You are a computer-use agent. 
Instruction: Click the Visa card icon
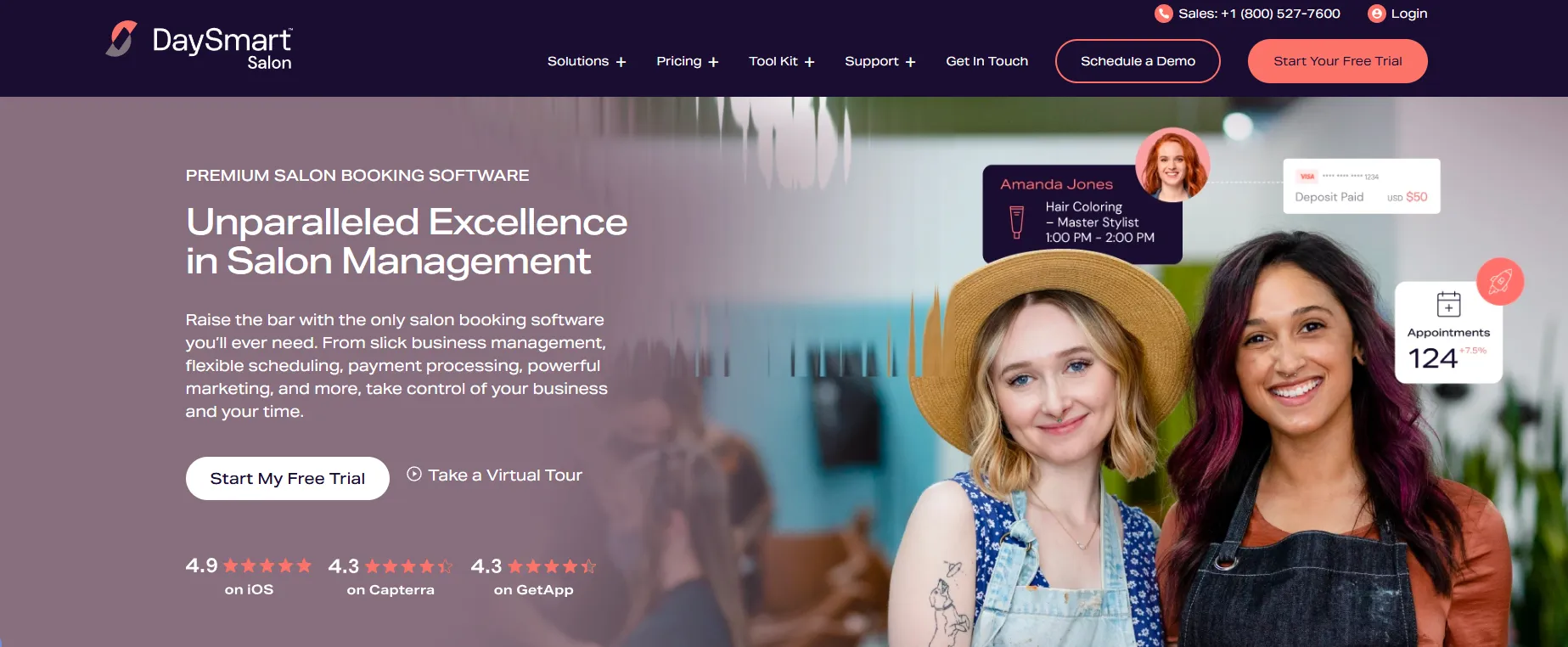[1307, 177]
